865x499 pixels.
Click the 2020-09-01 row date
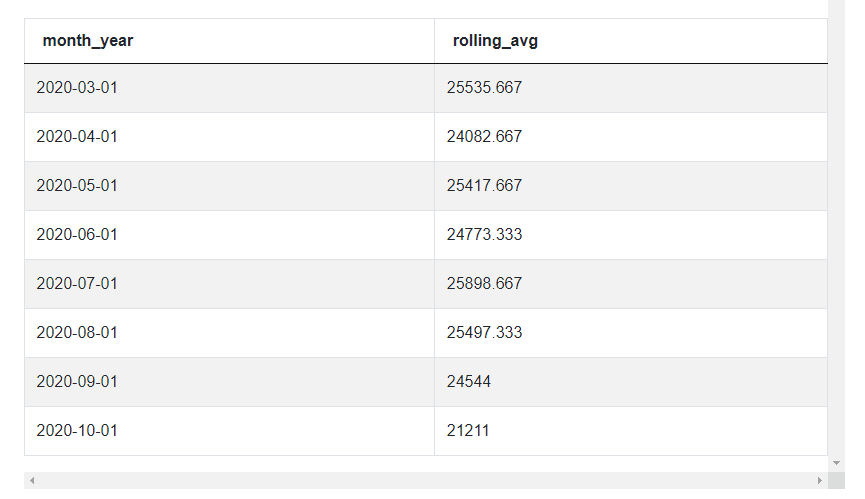(77, 382)
